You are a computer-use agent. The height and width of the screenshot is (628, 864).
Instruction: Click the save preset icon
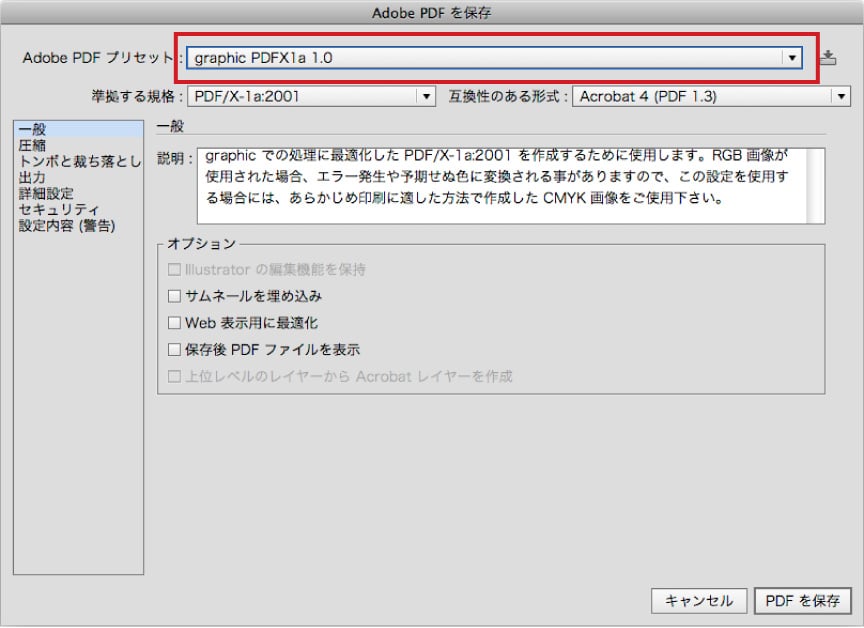coord(827,58)
